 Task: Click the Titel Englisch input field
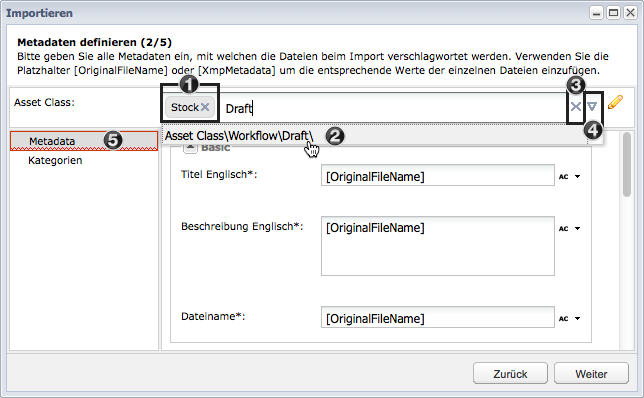[x=438, y=176]
